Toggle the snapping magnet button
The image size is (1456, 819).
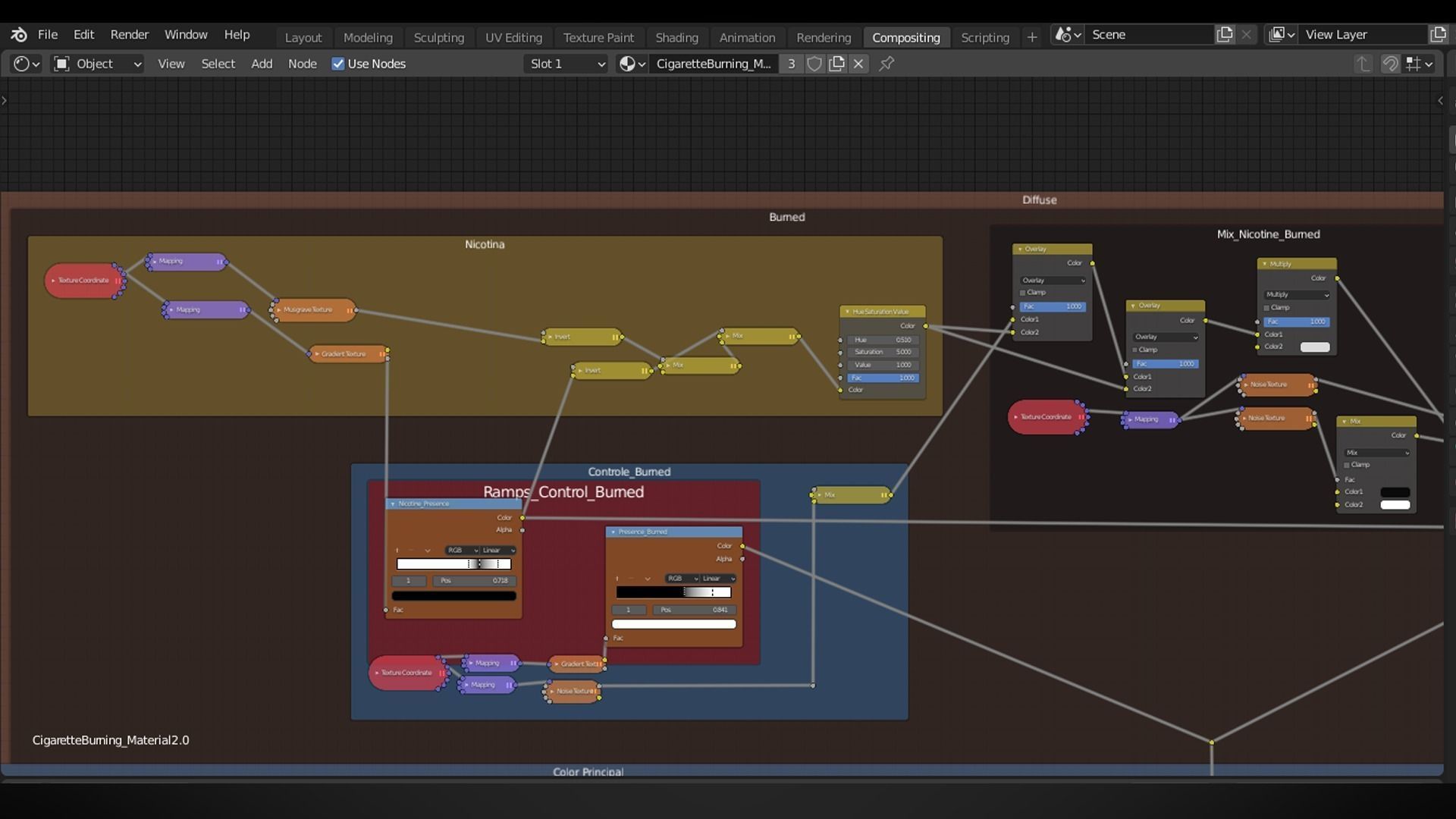click(x=1389, y=64)
